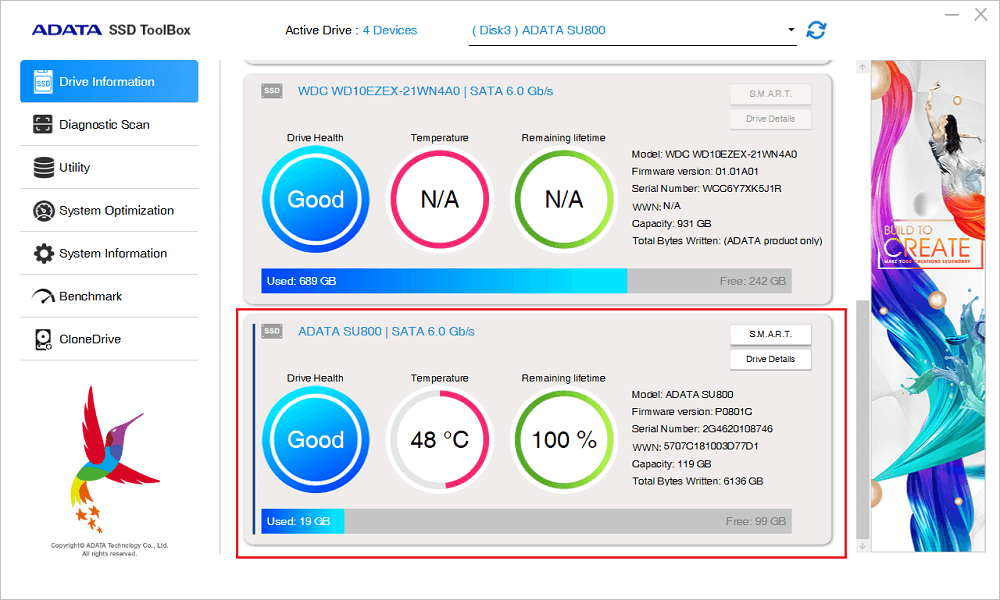Refresh the drive list
Screen dimensions: 1000x600
[x=816, y=30]
